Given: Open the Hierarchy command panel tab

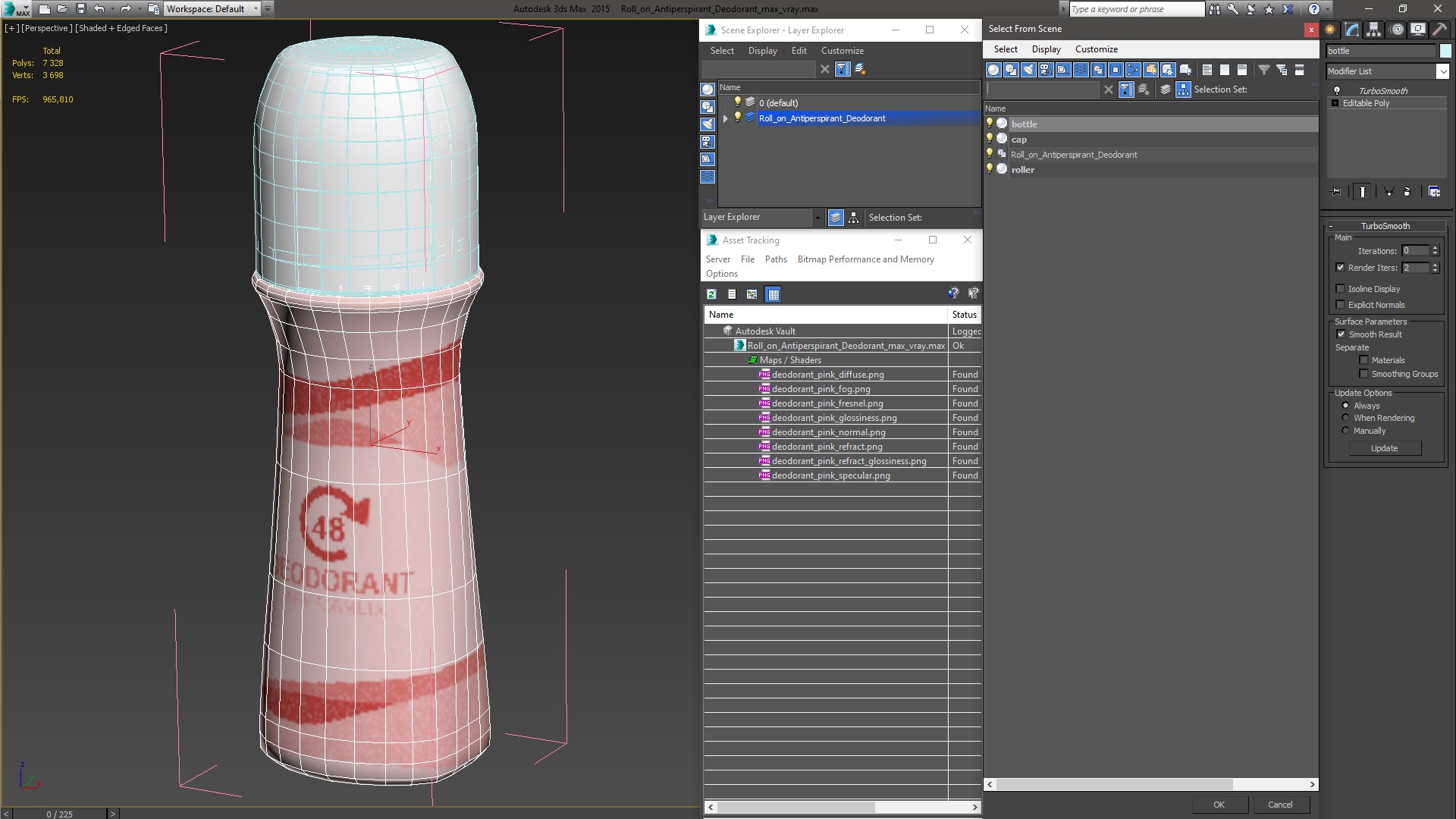Looking at the screenshot, I should [x=1373, y=30].
